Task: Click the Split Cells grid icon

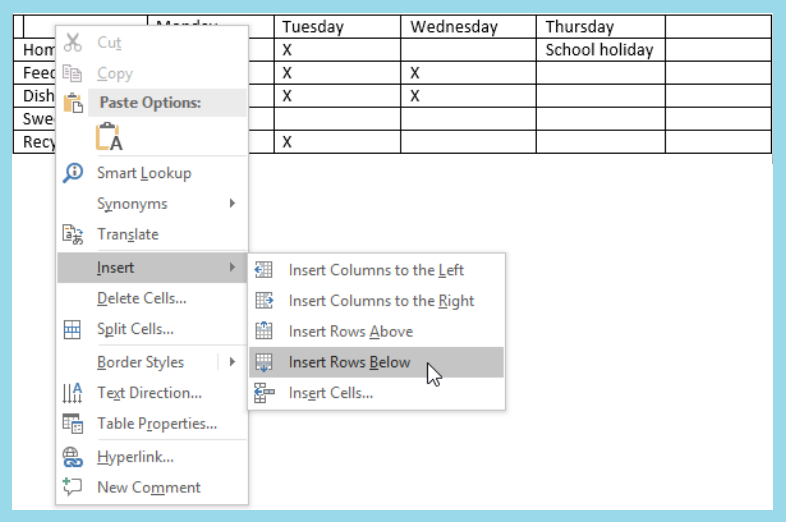Action: [72, 329]
